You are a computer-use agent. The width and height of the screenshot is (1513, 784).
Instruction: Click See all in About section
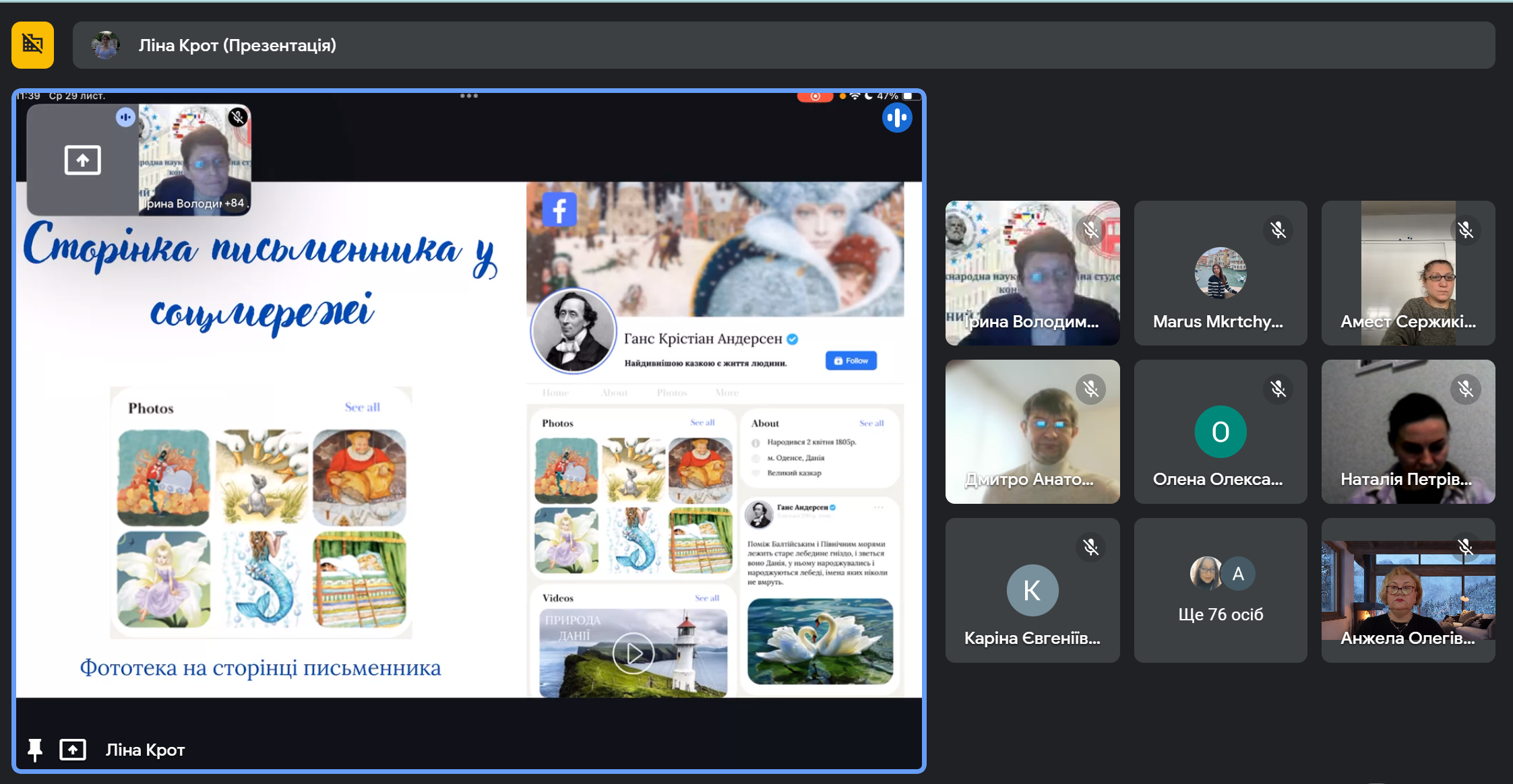point(871,423)
